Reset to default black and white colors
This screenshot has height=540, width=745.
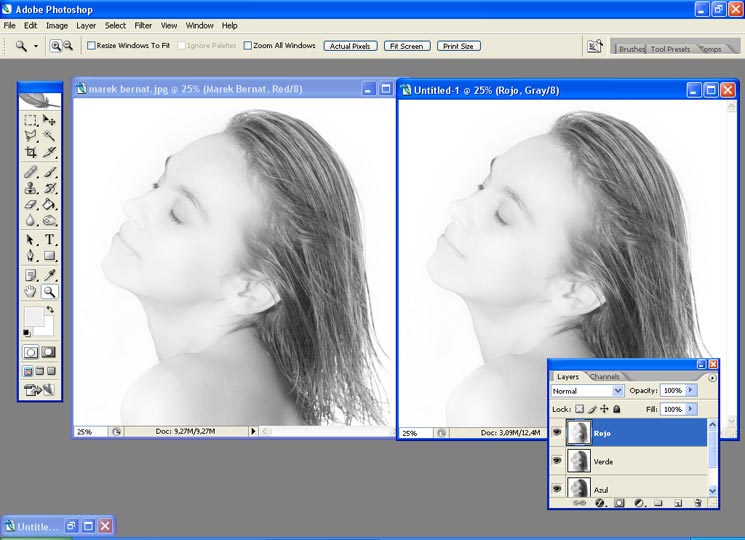(x=27, y=332)
